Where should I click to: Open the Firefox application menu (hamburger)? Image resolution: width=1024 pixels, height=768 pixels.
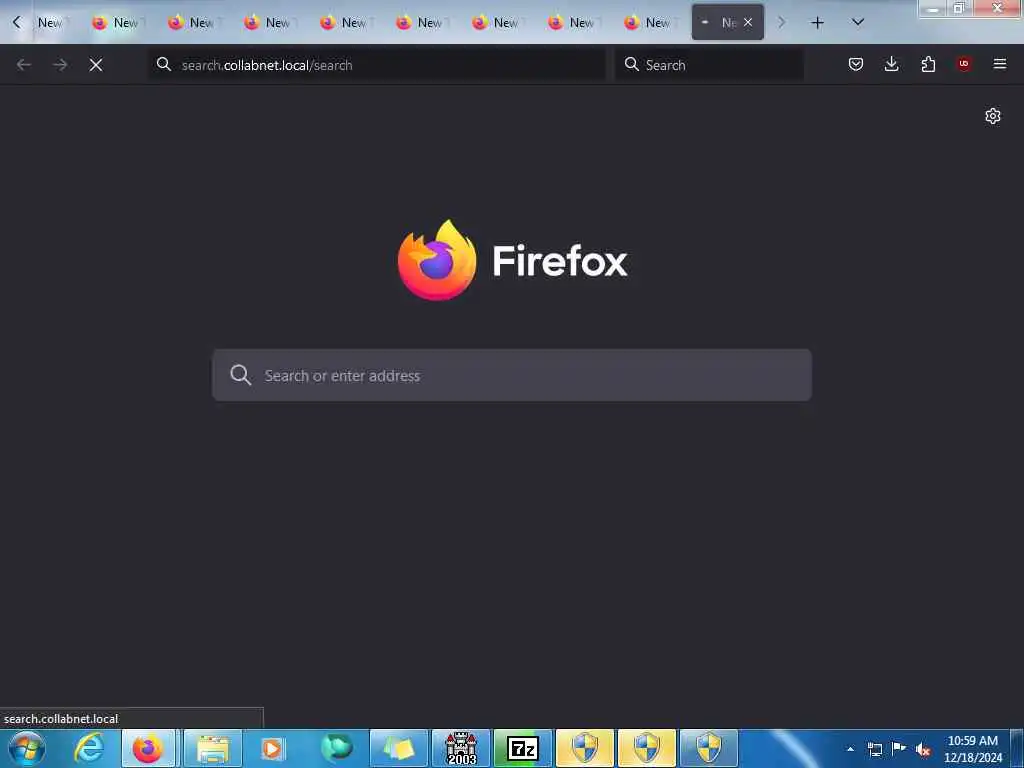[x=1000, y=64]
